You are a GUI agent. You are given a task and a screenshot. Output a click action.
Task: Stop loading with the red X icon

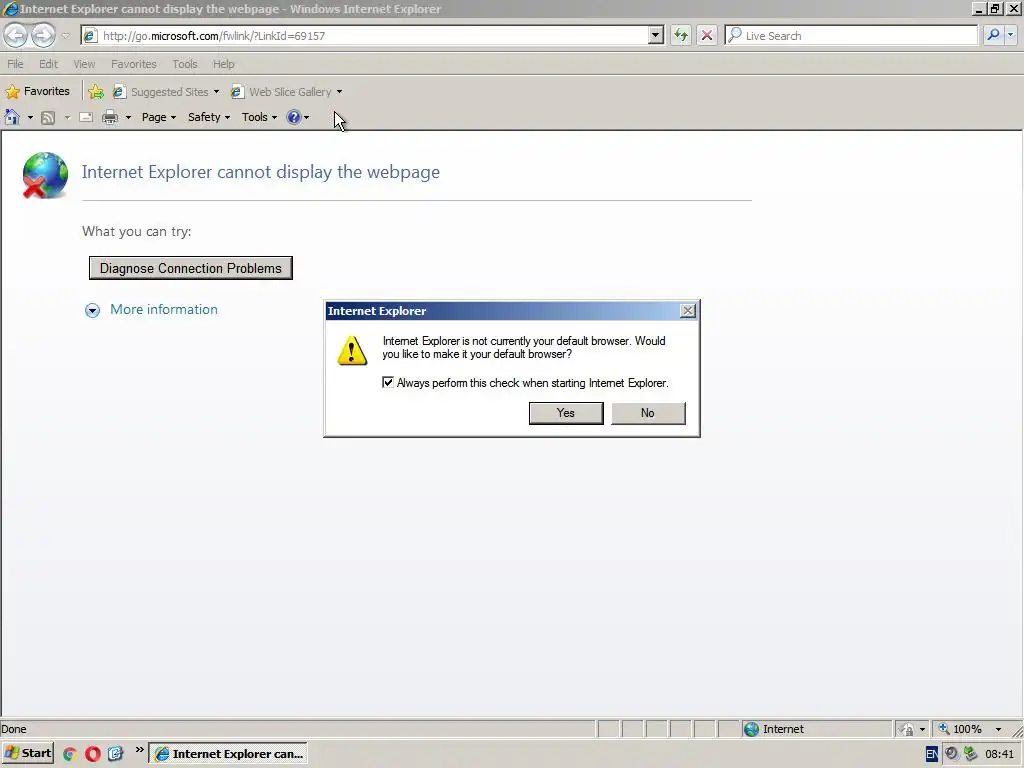(707, 36)
